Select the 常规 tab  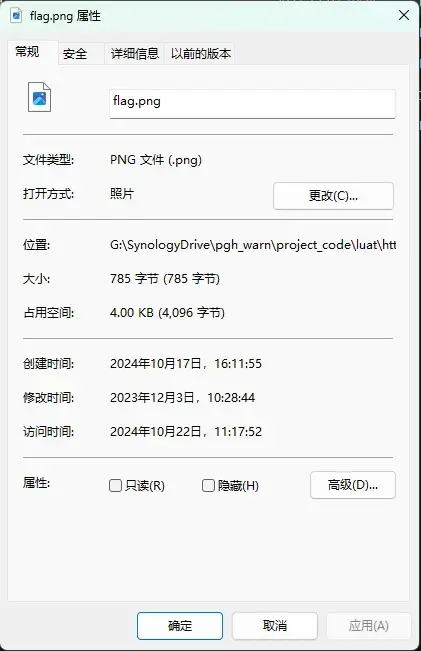pyautogui.click(x=27, y=52)
